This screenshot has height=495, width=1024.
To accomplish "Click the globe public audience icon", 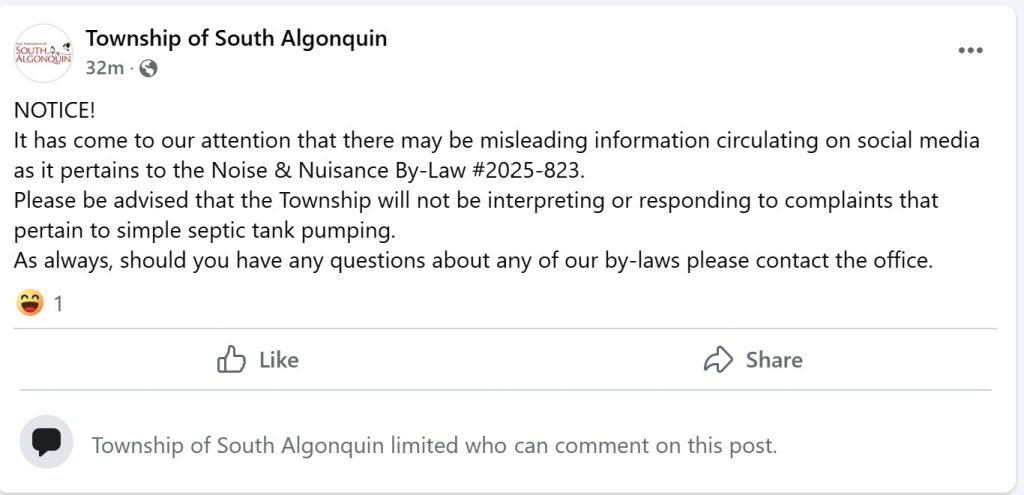I will (148, 69).
